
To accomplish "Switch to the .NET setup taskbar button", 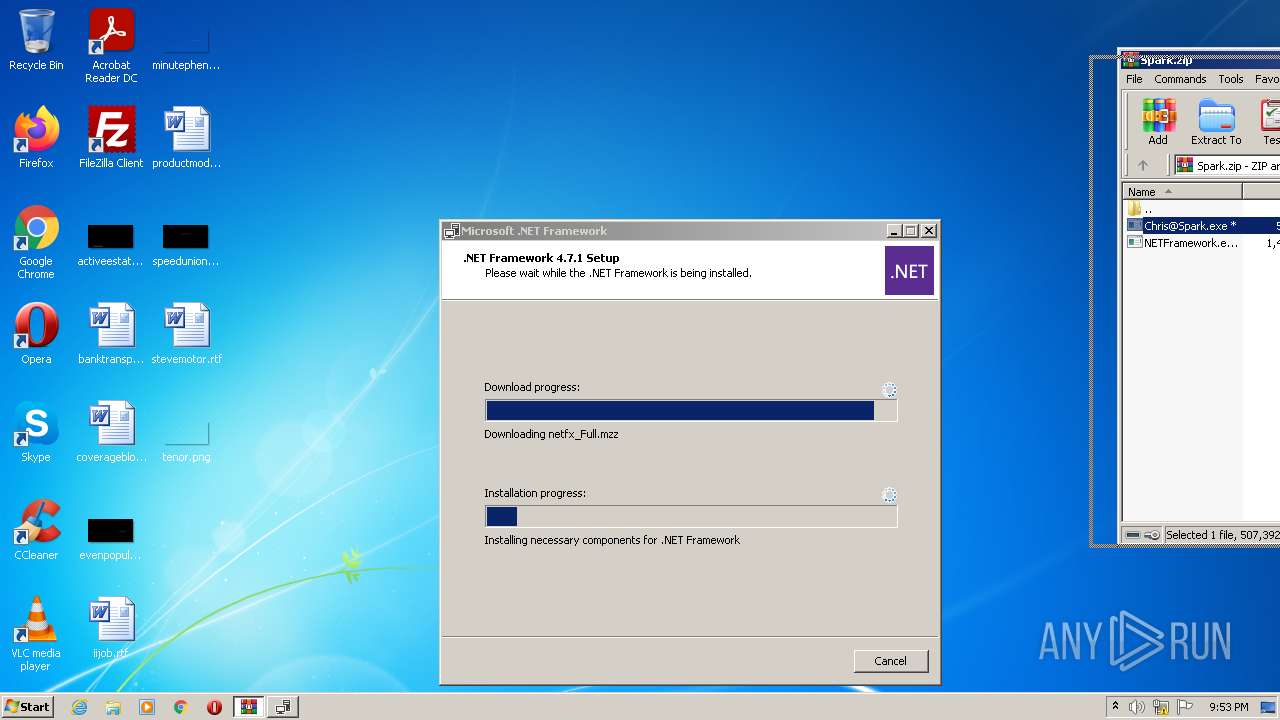I will click(x=283, y=707).
